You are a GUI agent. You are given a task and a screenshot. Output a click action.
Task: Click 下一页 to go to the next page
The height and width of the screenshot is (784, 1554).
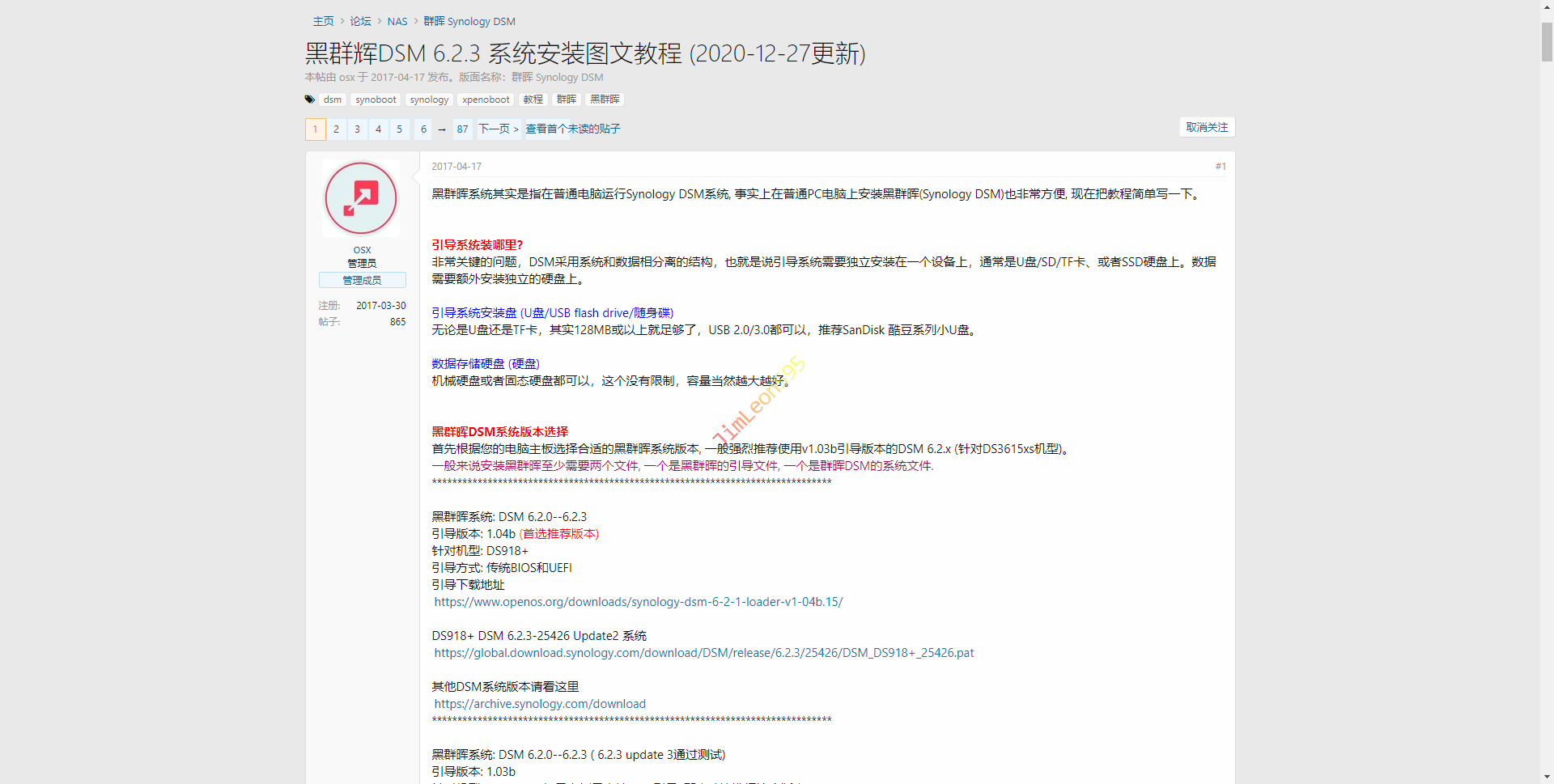(499, 129)
